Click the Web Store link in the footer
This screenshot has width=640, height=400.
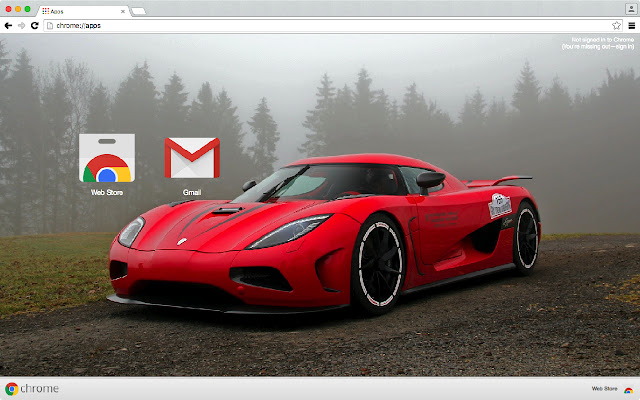click(604, 389)
